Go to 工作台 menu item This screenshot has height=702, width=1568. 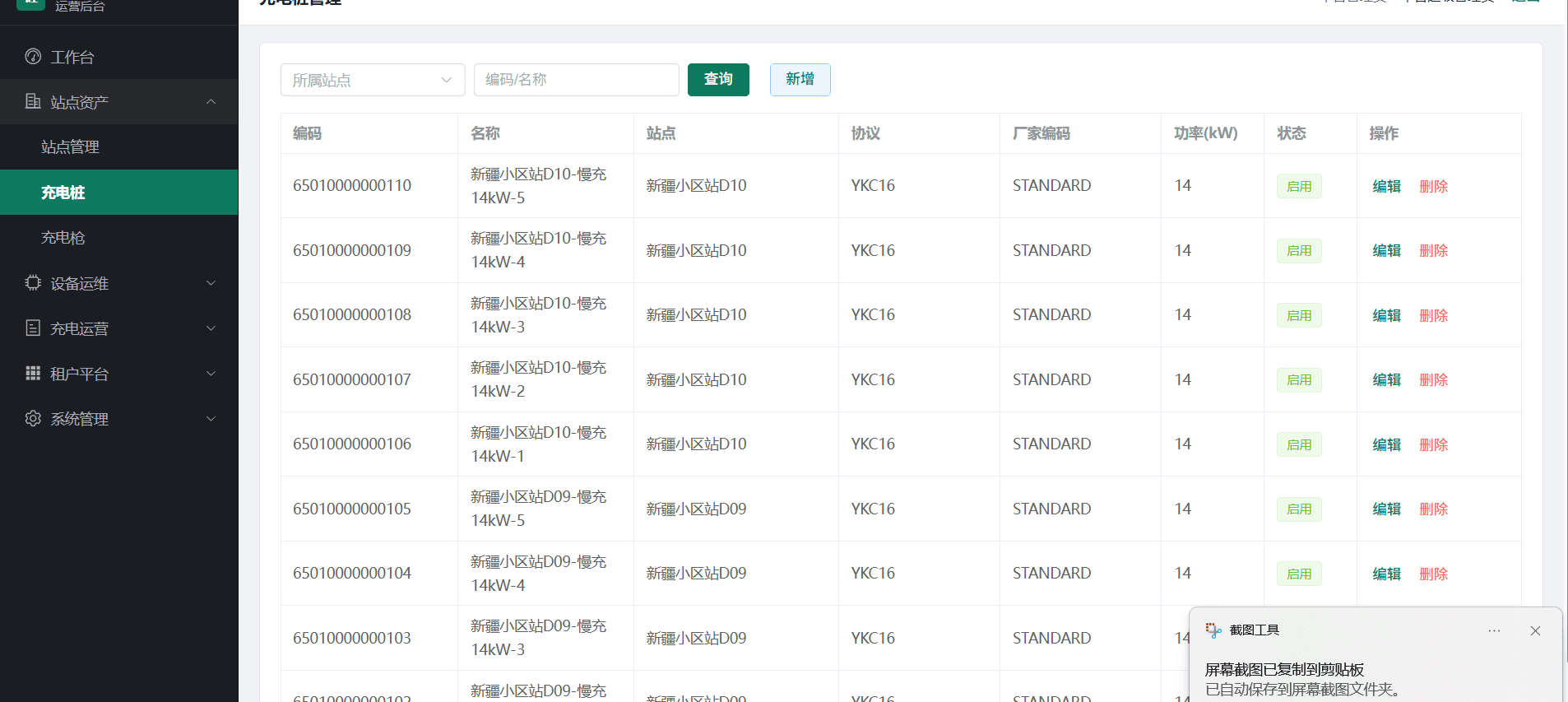click(x=119, y=57)
